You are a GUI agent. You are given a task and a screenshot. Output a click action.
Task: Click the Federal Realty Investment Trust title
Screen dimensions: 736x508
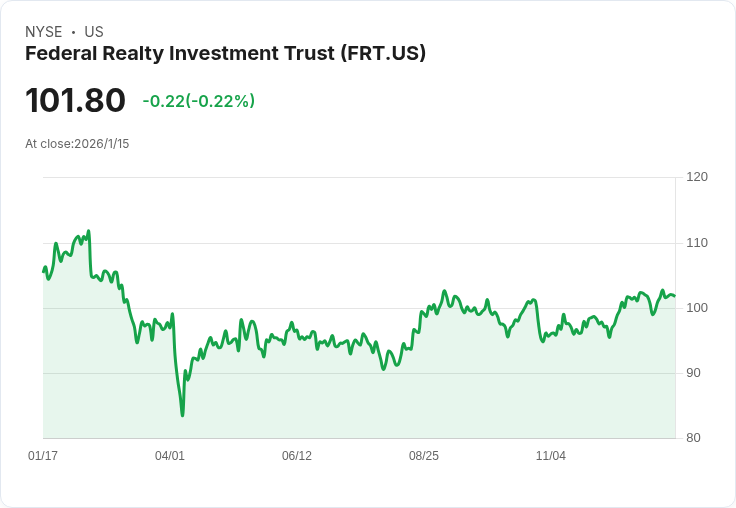point(225,53)
